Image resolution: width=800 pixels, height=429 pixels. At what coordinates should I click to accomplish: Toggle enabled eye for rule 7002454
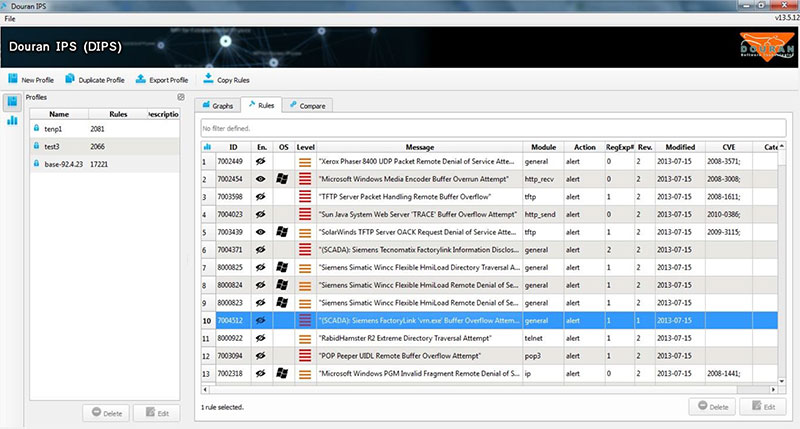click(261, 179)
